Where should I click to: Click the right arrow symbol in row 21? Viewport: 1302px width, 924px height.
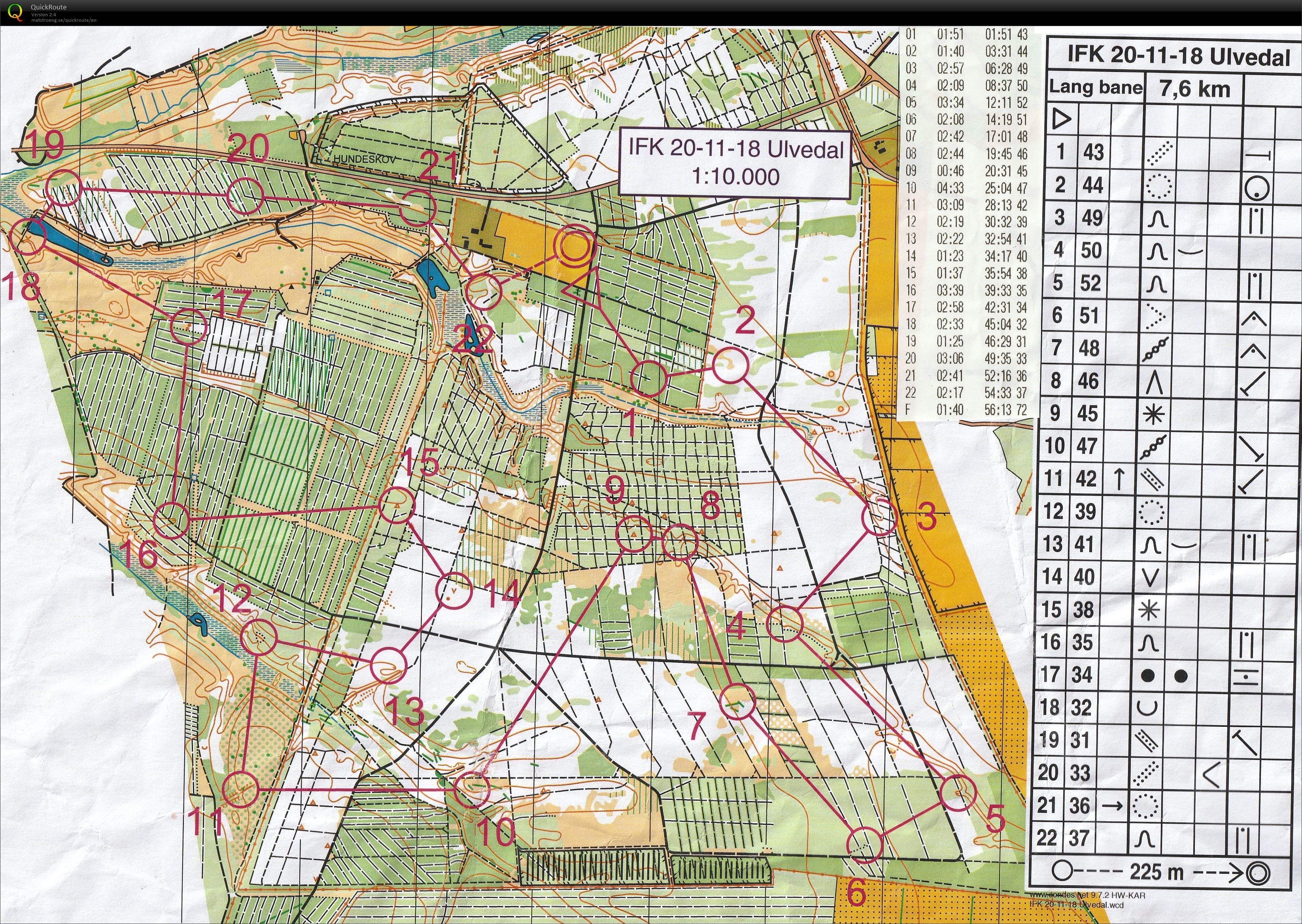pos(1112,806)
